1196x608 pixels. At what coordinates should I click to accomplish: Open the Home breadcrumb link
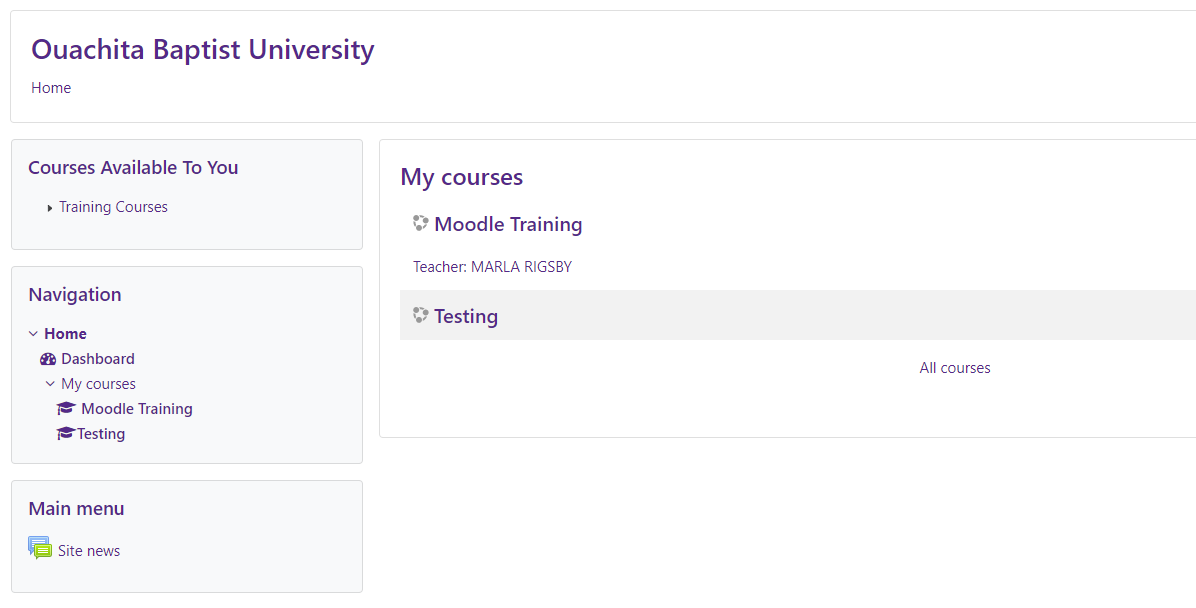51,88
